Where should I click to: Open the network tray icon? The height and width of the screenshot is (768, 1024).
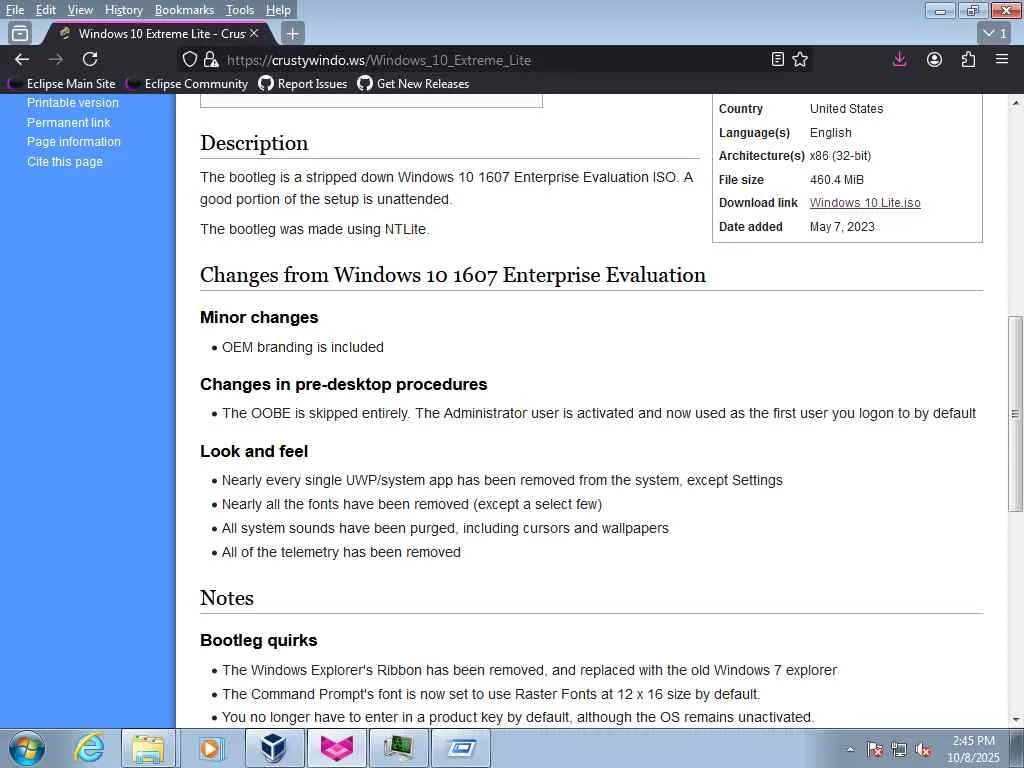click(x=899, y=750)
